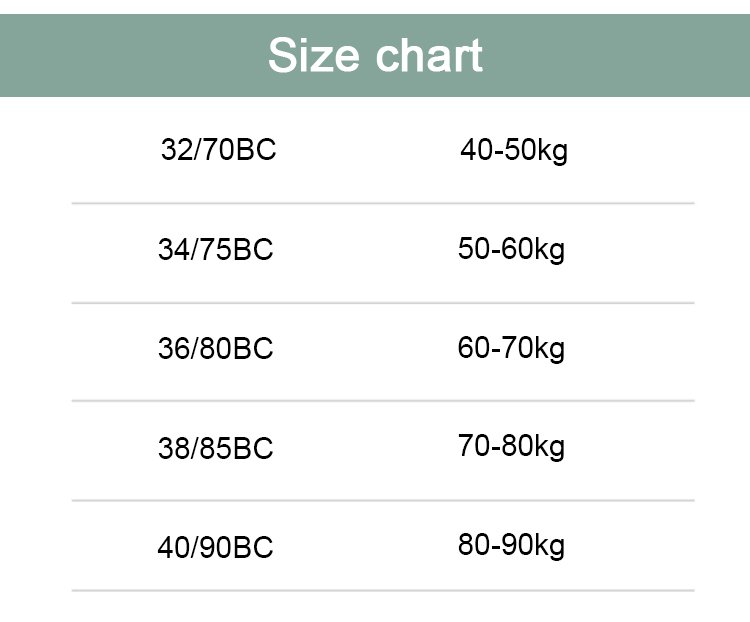The width and height of the screenshot is (750, 622).
Task: Select the 34/75BC size label
Action: point(215,249)
